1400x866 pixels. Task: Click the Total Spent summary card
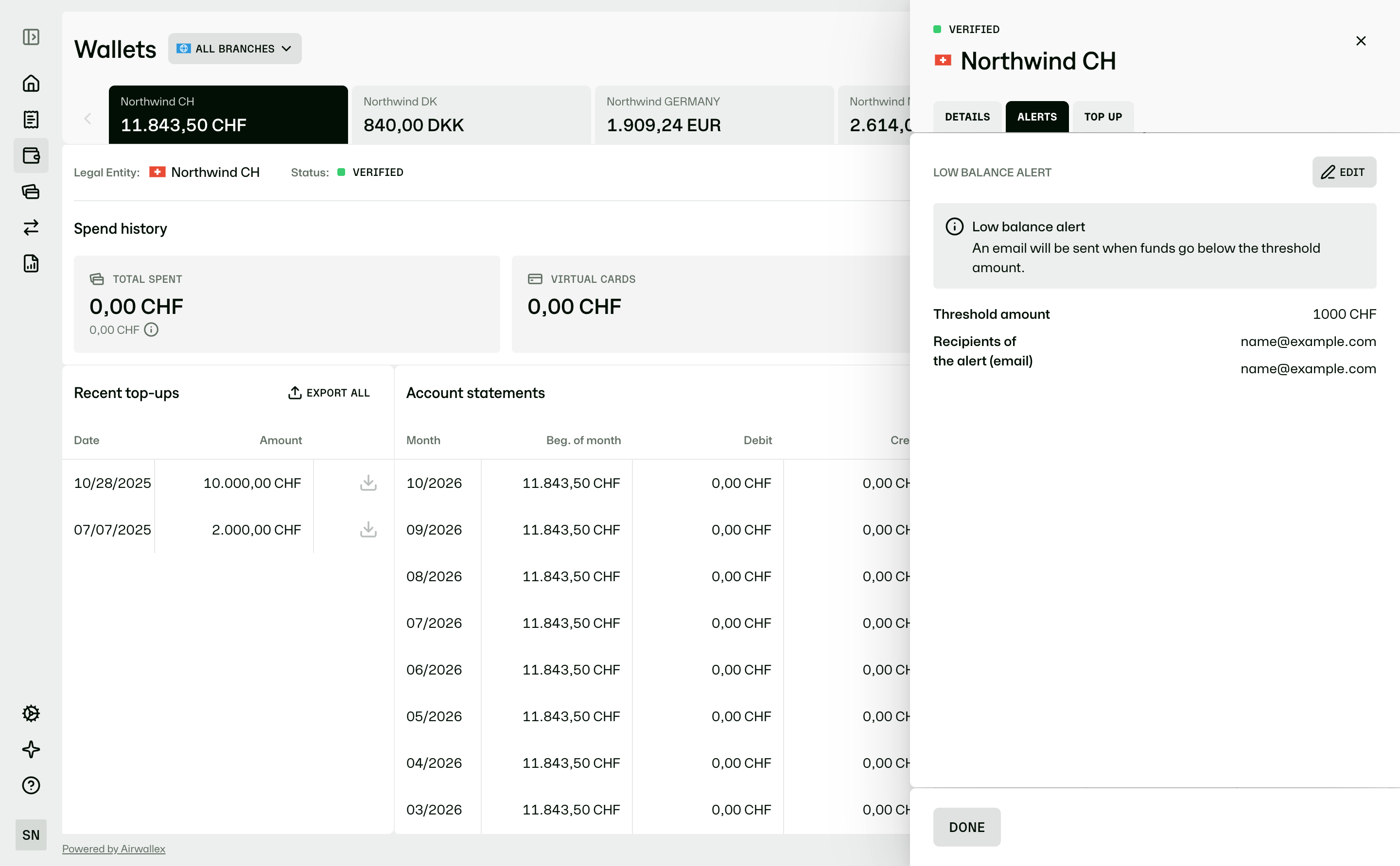287,304
